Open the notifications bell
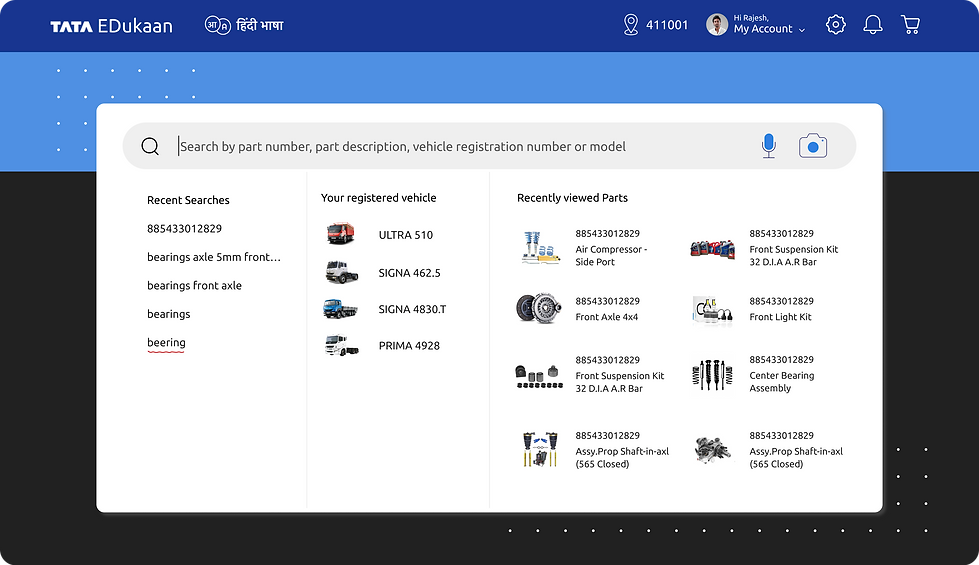This screenshot has height=565, width=979. [873, 25]
